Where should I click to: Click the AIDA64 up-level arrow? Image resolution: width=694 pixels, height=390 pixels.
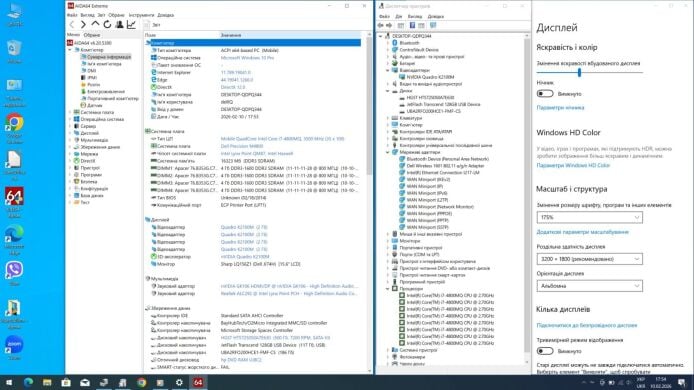(95, 24)
